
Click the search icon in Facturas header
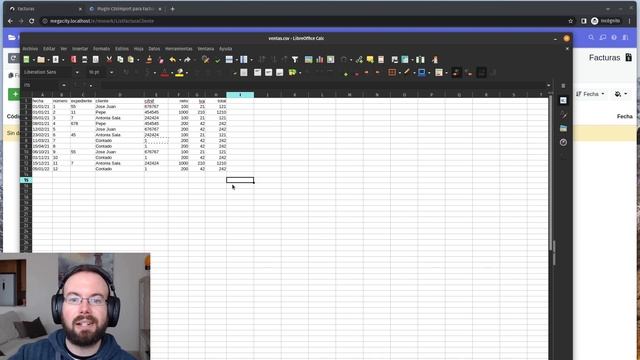pos(591,38)
